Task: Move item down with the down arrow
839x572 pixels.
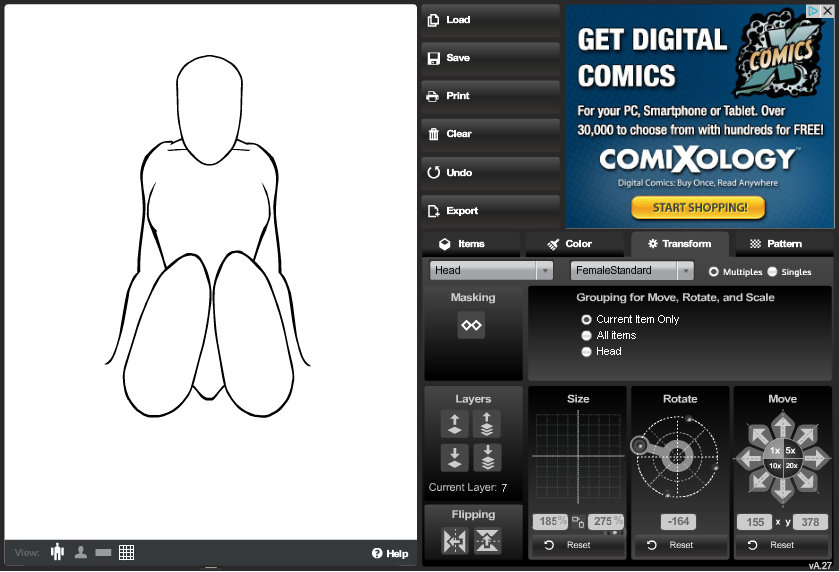Action: coord(783,490)
